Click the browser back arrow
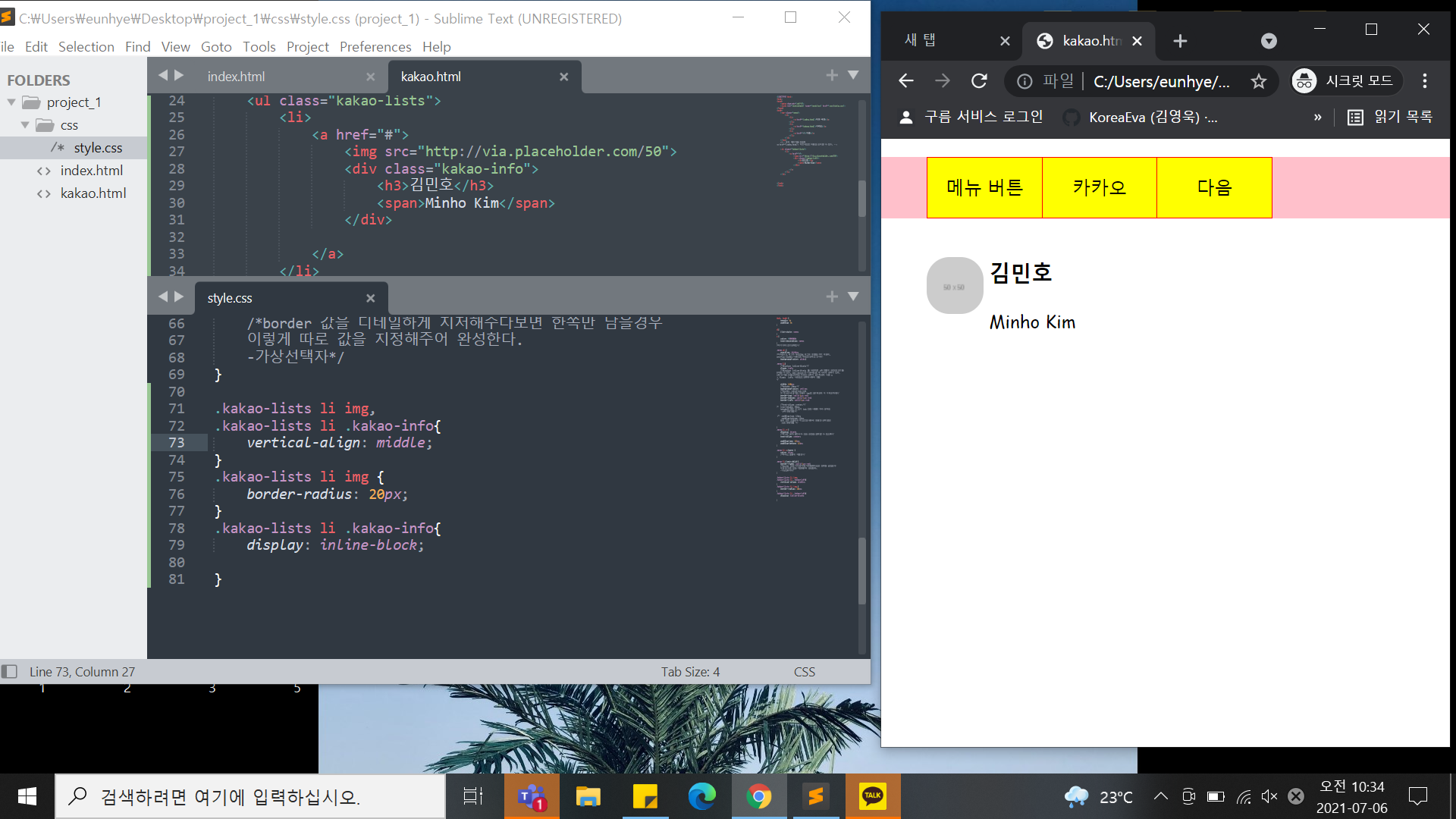This screenshot has width=1456, height=819. tap(906, 81)
